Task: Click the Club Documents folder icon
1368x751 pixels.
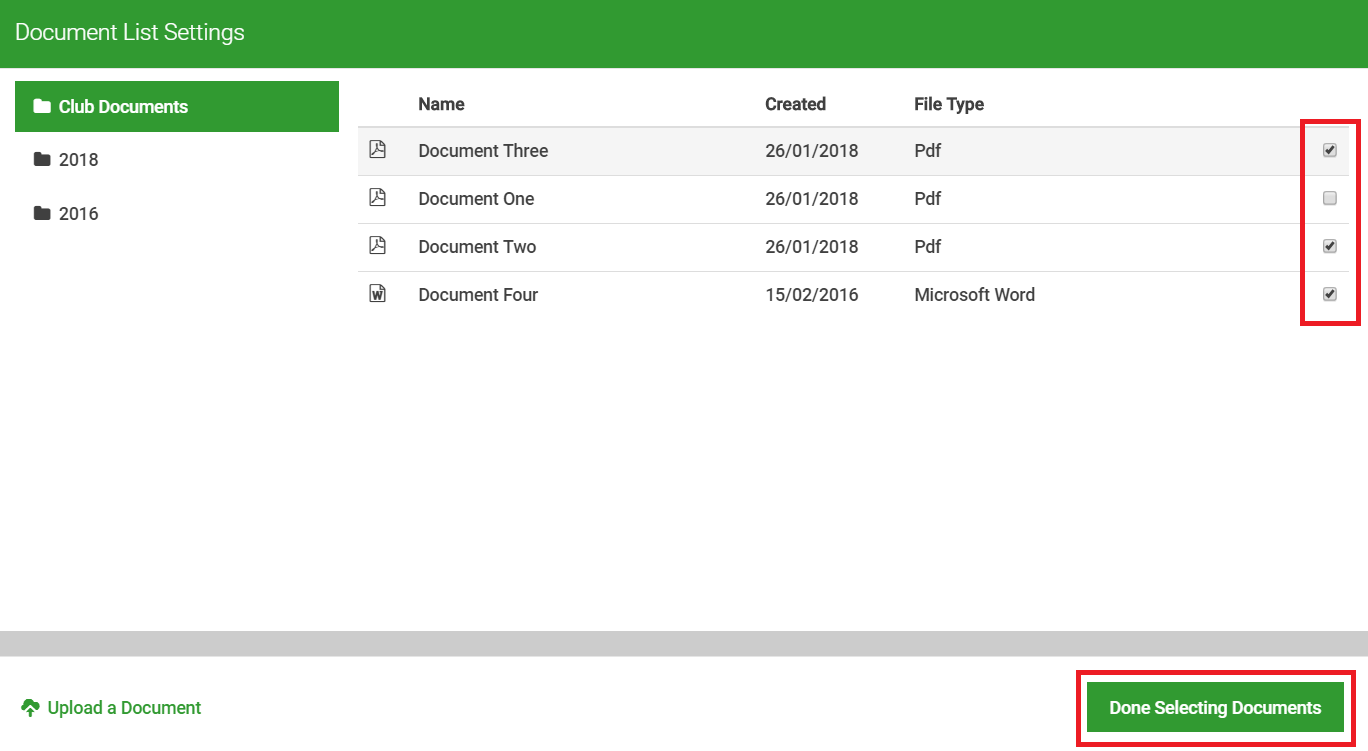Action: tap(42, 106)
